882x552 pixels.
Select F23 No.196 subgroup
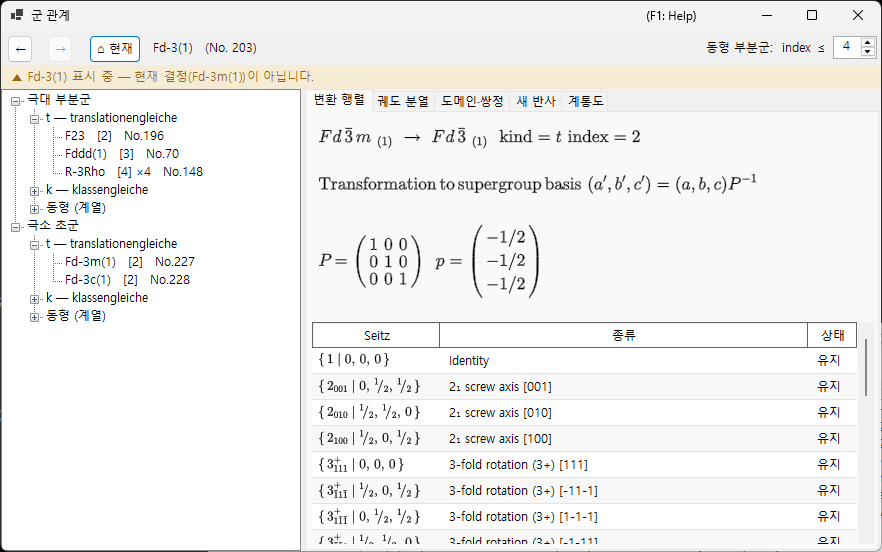[114, 136]
